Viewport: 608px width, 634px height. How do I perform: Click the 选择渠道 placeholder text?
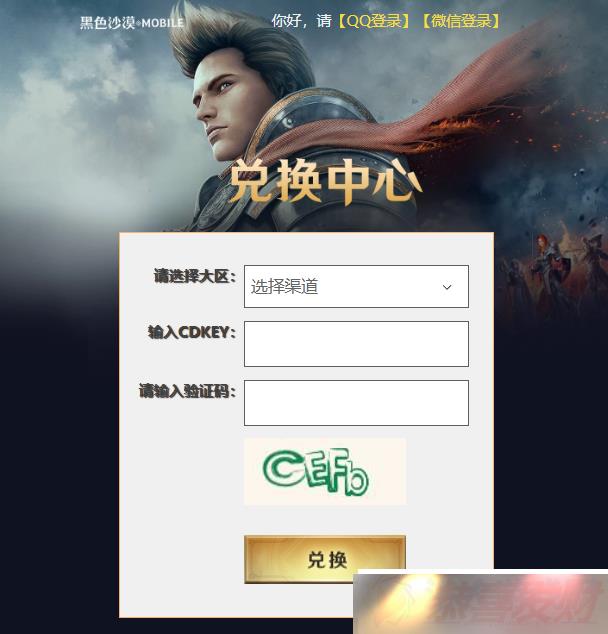point(284,287)
